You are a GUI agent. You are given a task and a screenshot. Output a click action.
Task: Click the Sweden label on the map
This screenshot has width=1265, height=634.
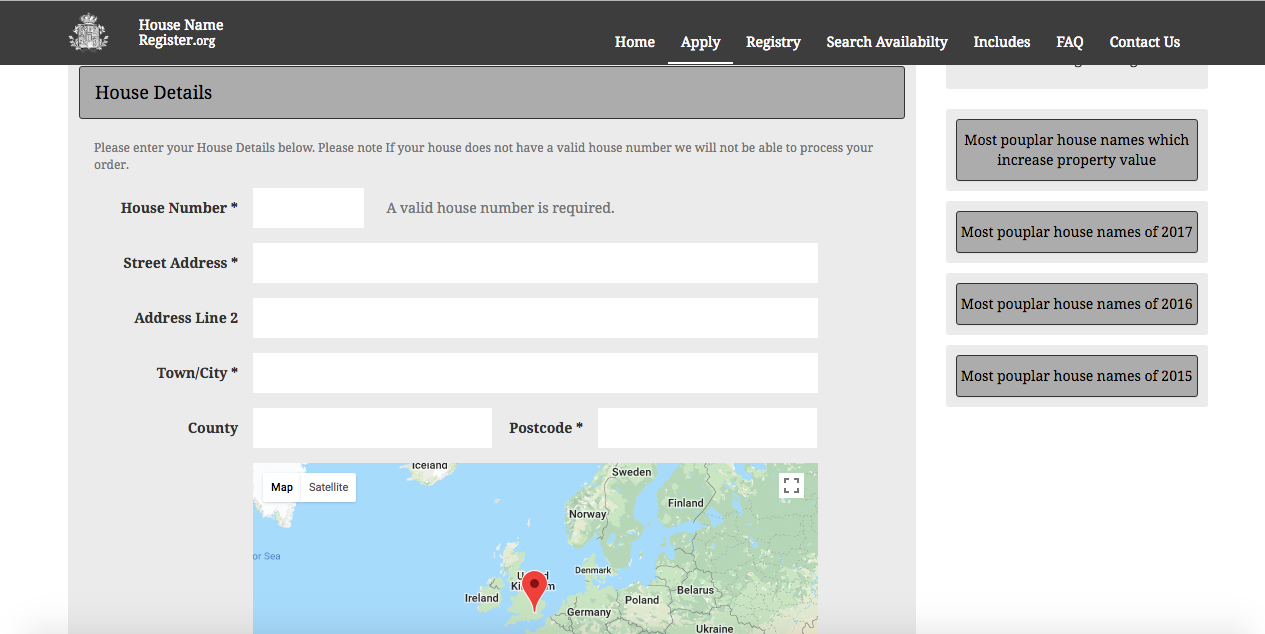631,472
